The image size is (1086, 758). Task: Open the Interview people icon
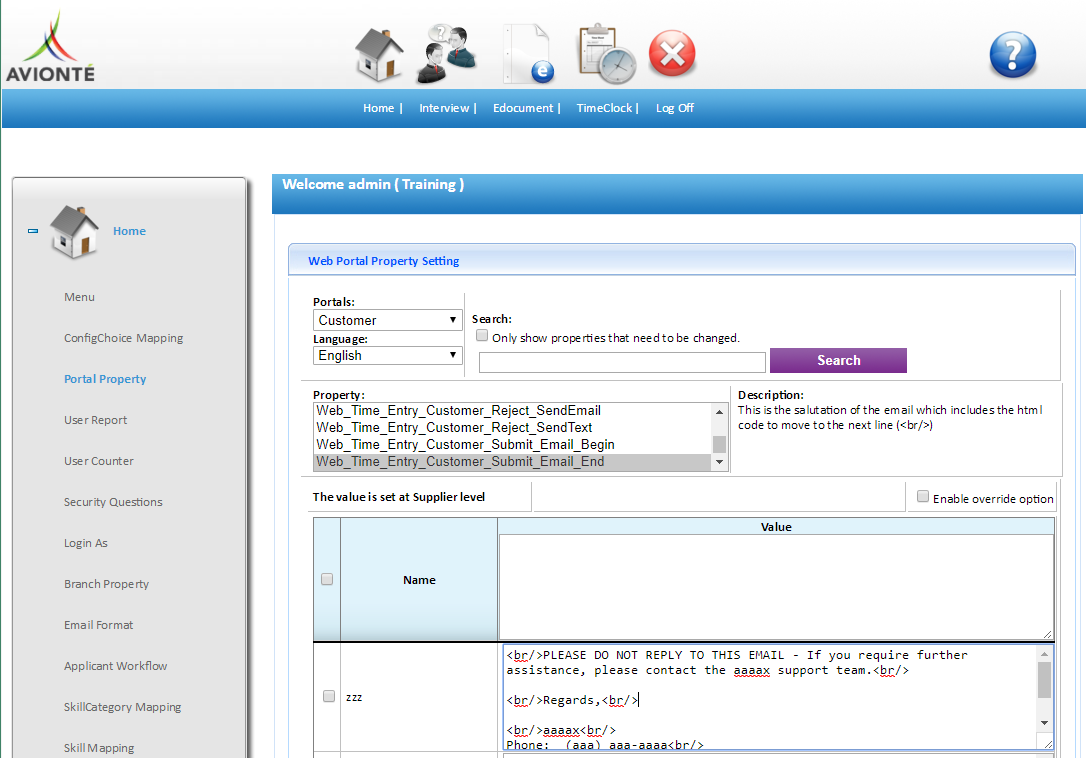click(x=446, y=54)
